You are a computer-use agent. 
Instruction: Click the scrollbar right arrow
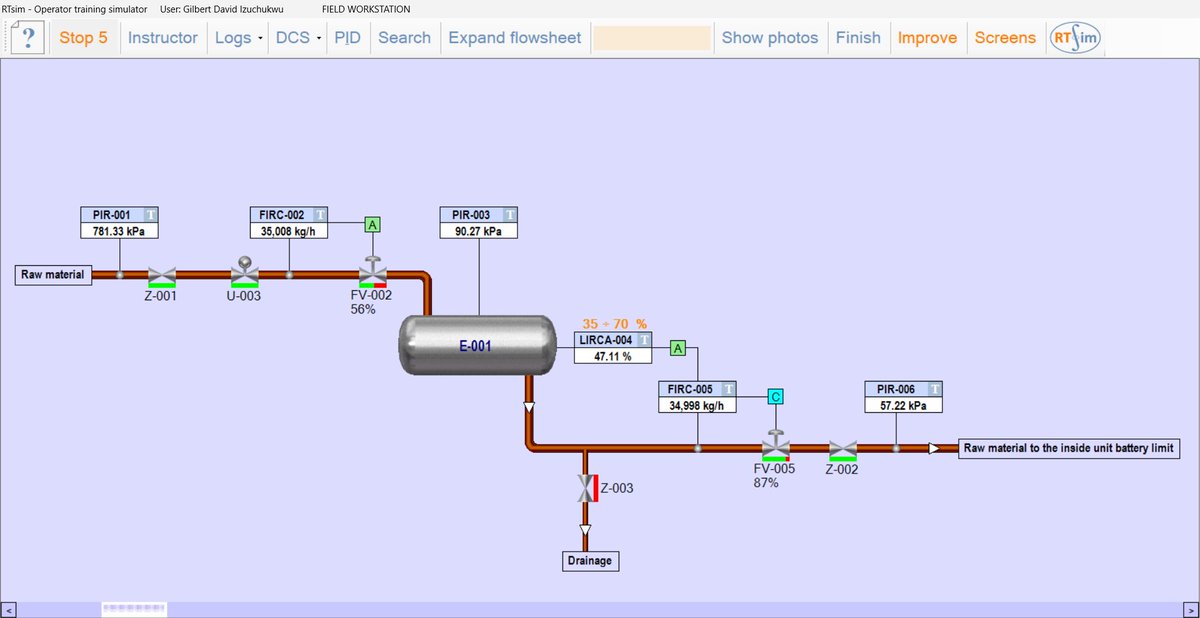[1192, 609]
